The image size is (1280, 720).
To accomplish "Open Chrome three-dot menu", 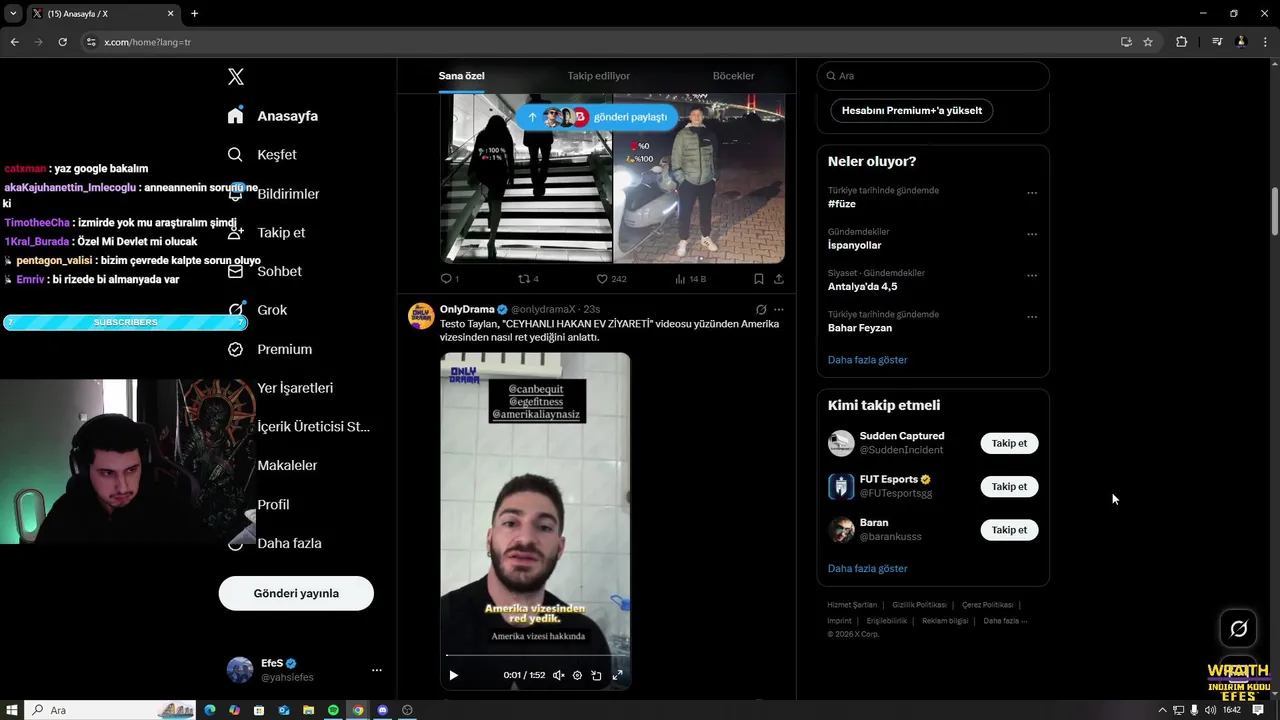I will (x=1265, y=42).
